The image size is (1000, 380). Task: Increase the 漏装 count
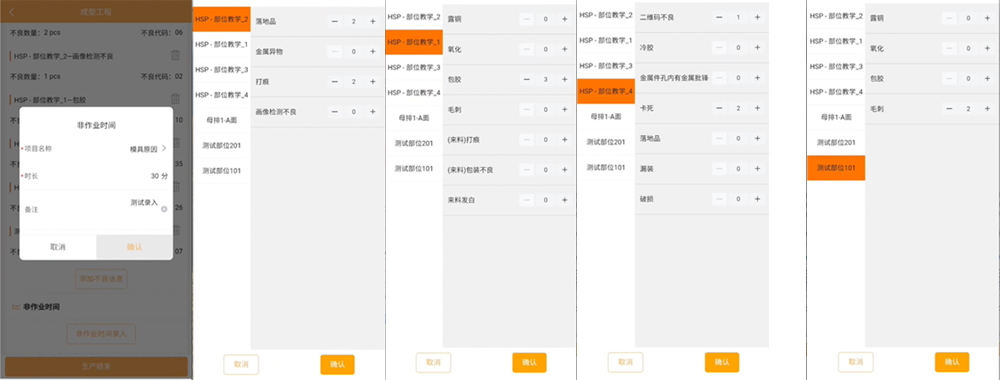(757, 169)
